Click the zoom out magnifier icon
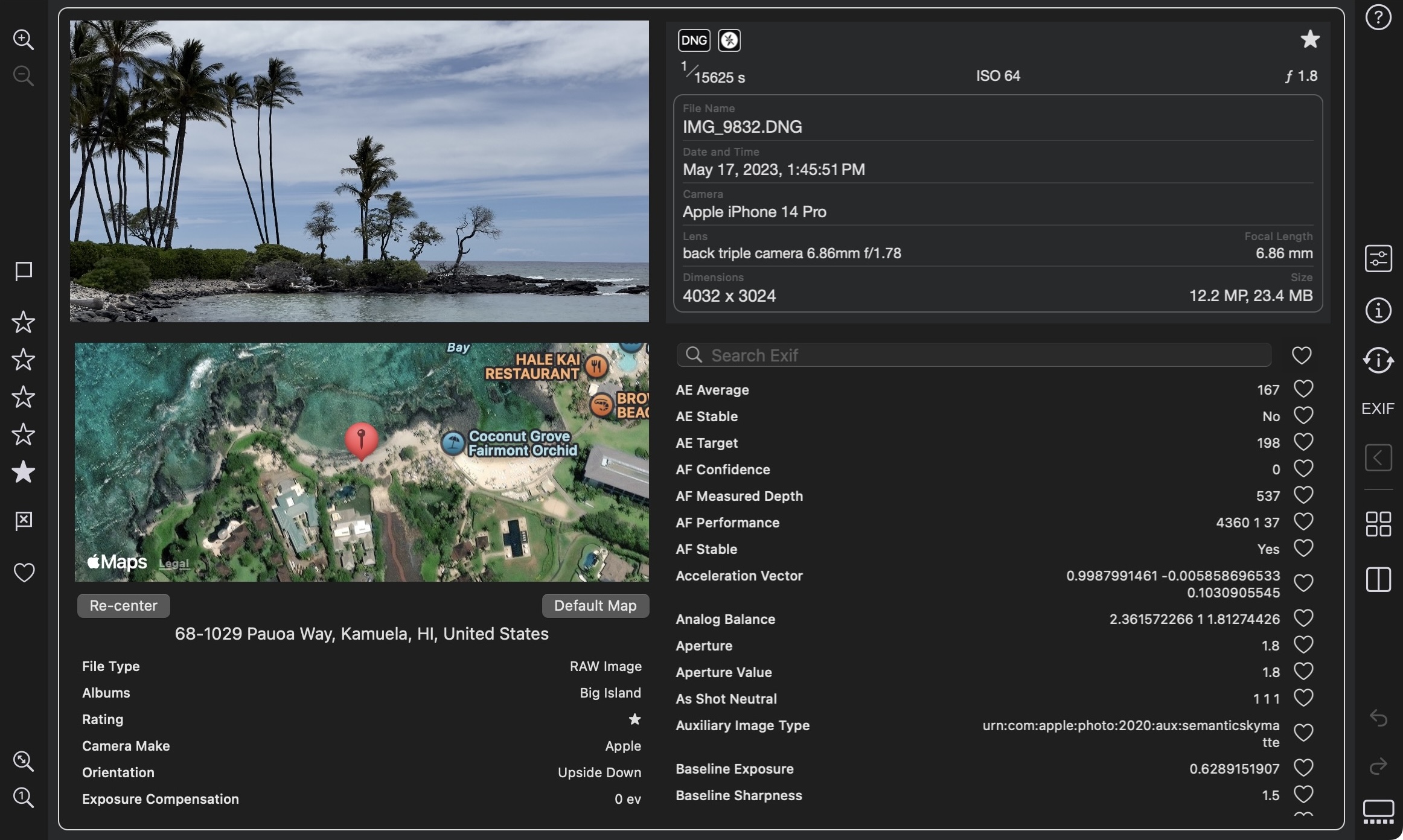Viewport: 1403px width, 840px height. [23, 76]
